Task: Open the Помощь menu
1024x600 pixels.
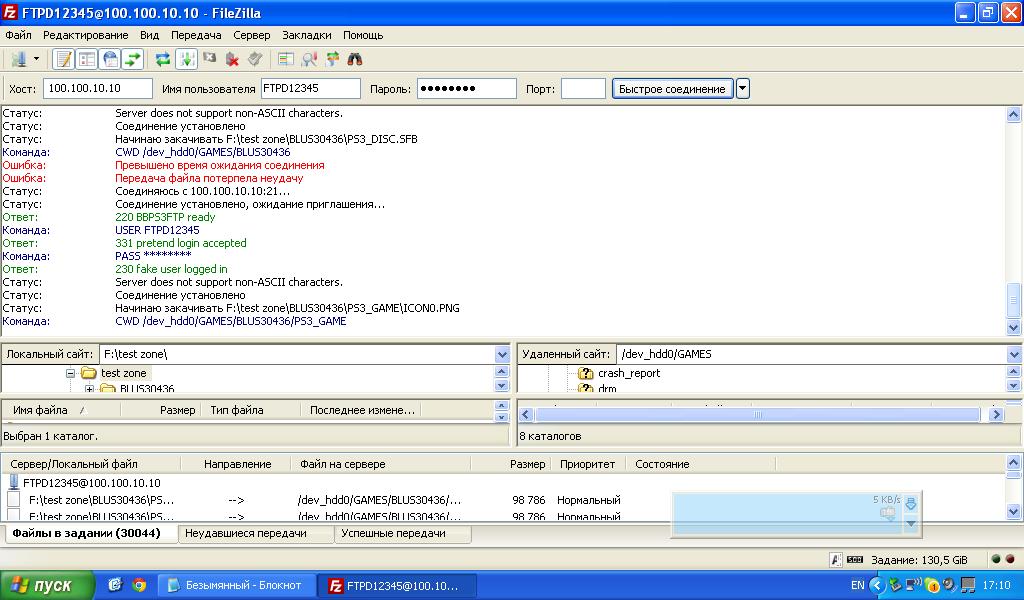Action: pos(363,35)
